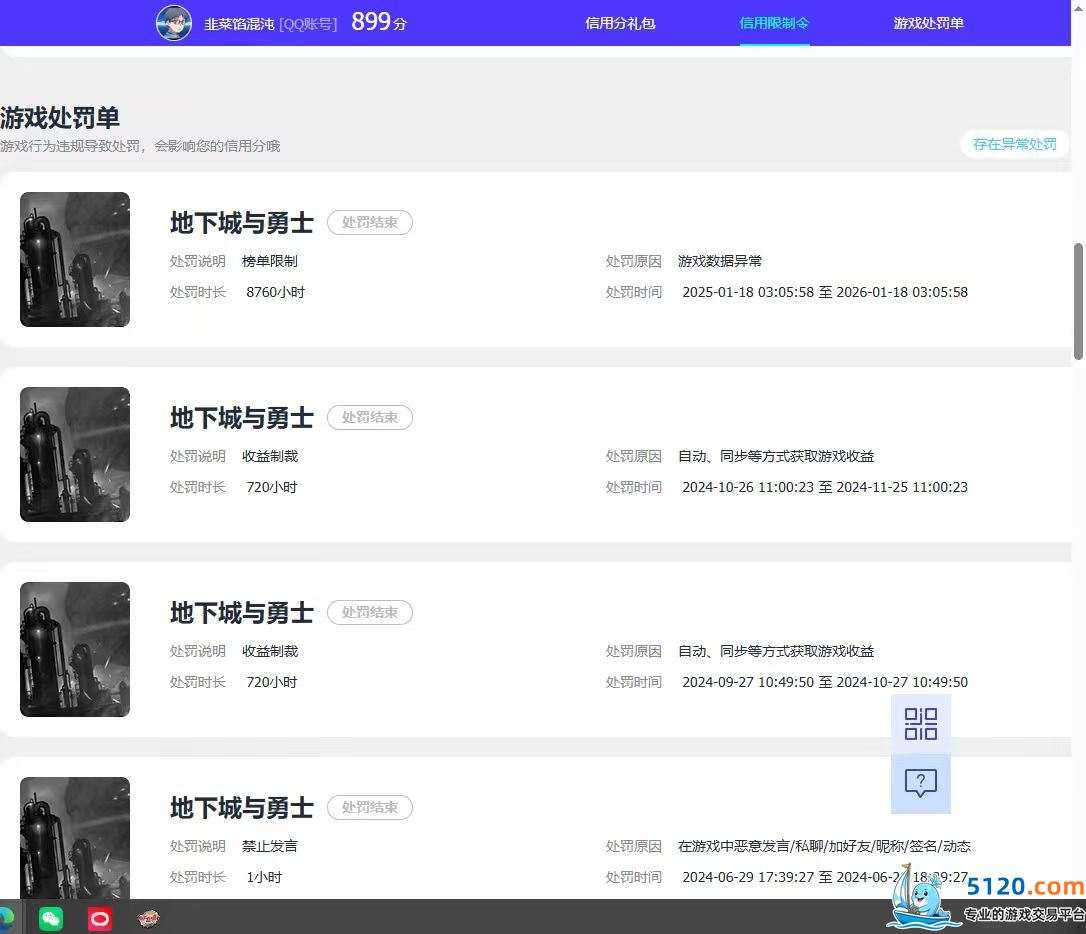Open the help question bubble icon
This screenshot has width=1086, height=934.
click(x=920, y=783)
